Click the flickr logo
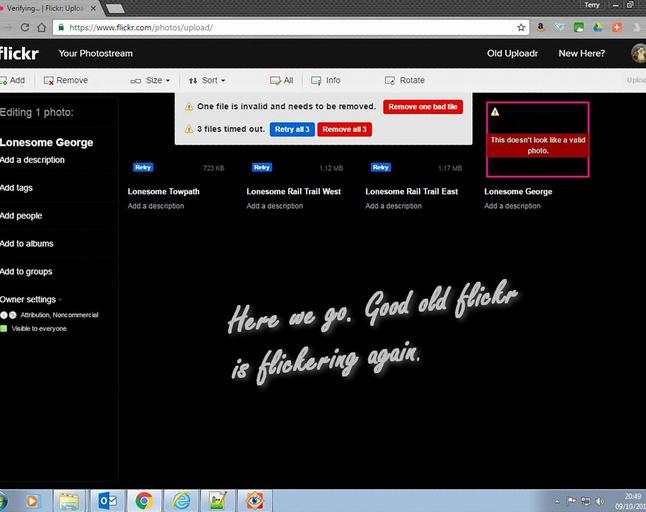 click(19, 53)
